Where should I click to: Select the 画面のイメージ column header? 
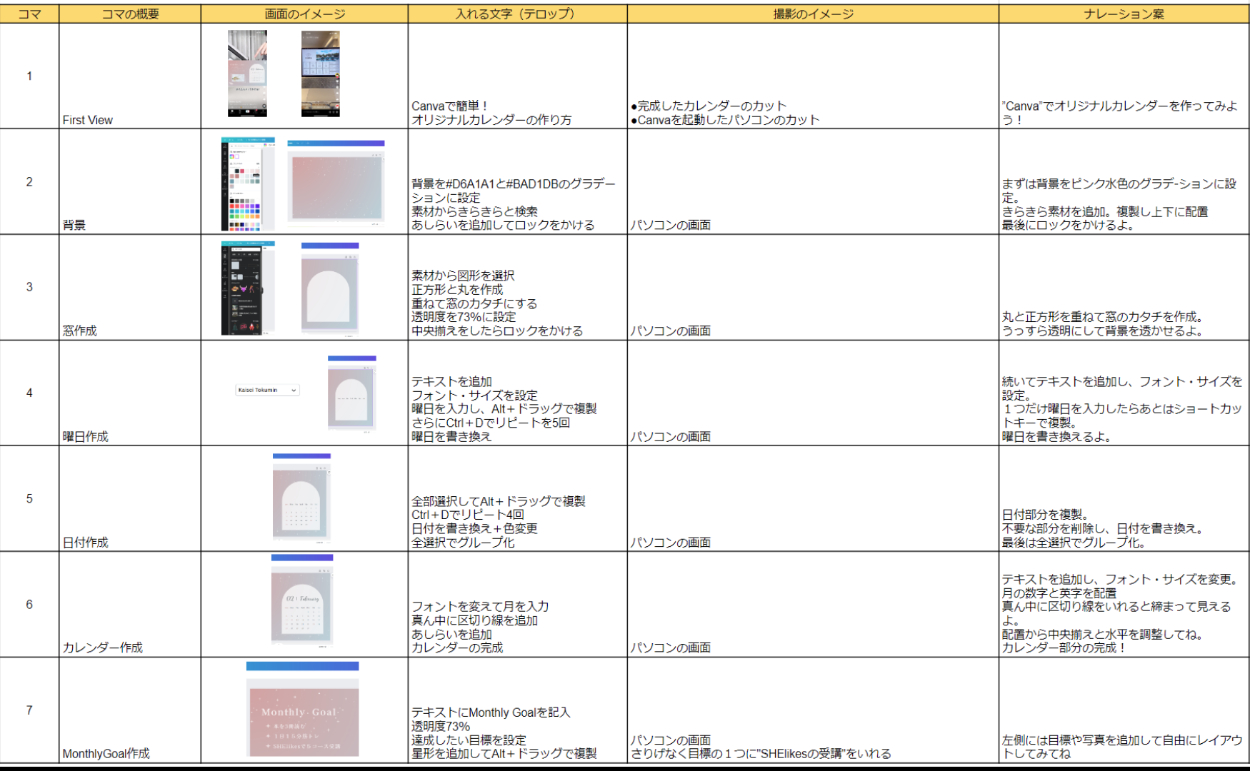click(x=304, y=15)
